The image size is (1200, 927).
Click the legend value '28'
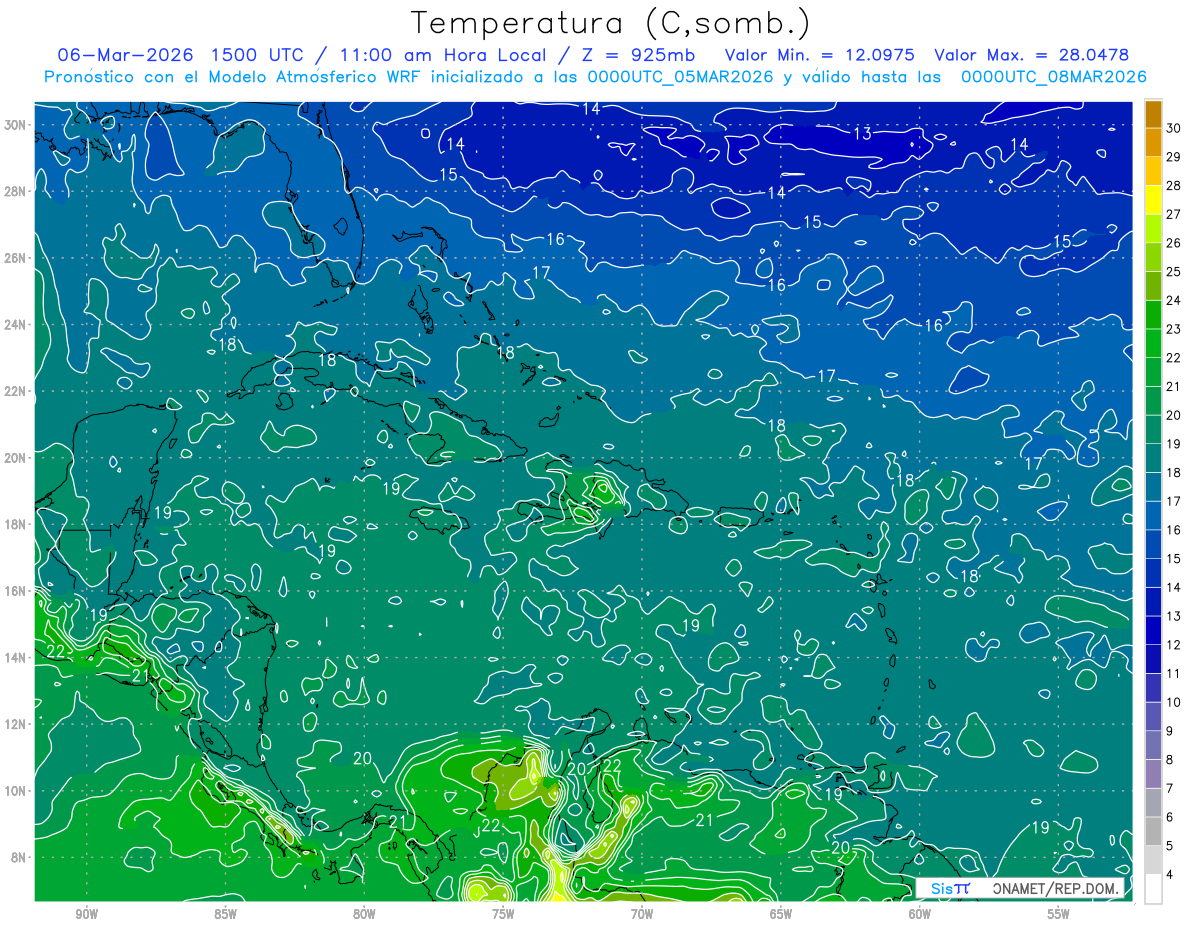pyautogui.click(x=1174, y=186)
